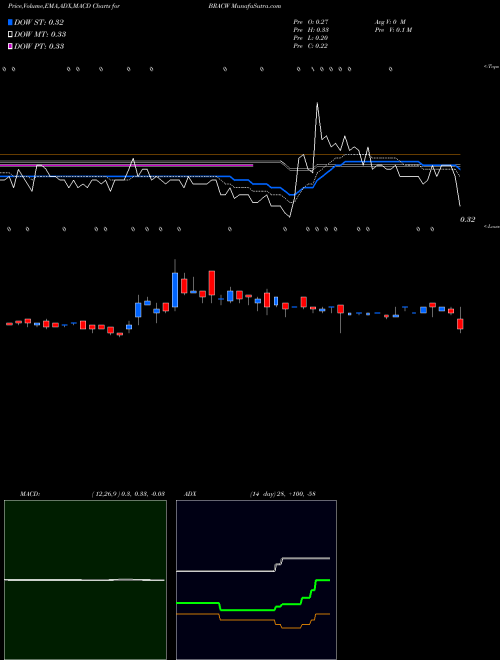Open the green MACD chart panel
The width and height of the screenshot is (500, 660).
click(85, 580)
